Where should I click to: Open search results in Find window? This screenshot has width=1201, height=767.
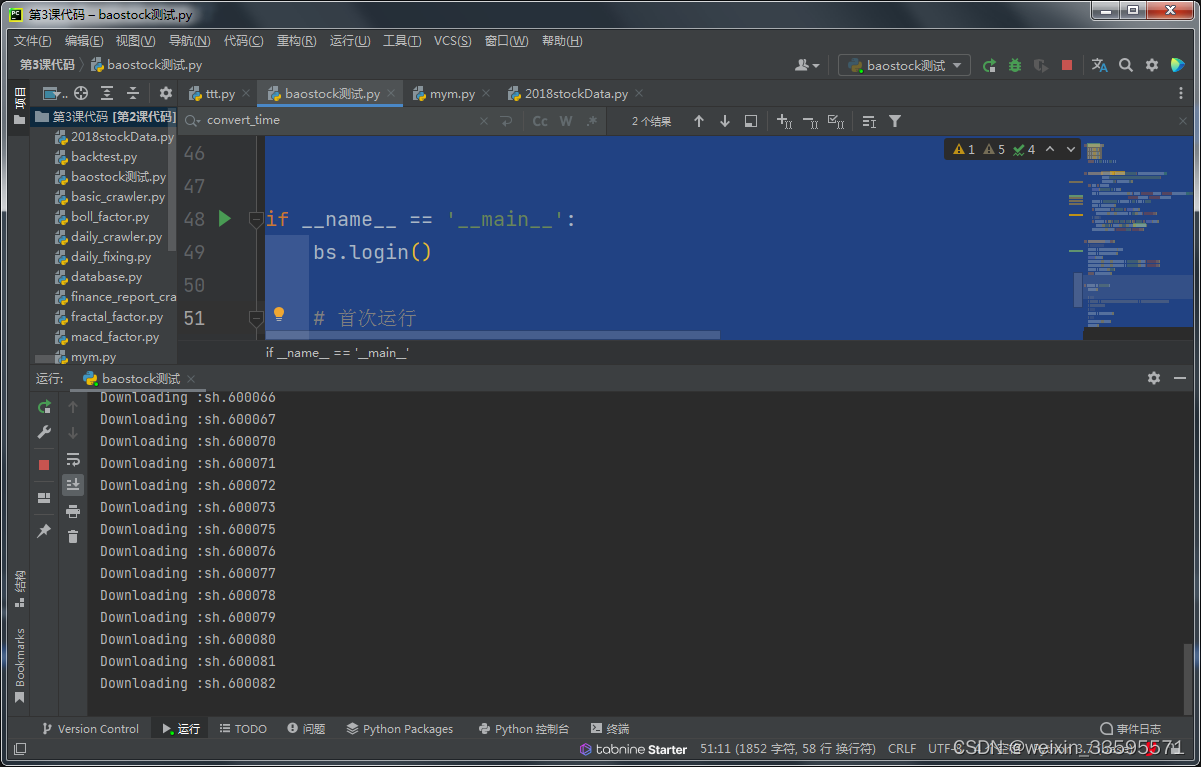click(751, 121)
